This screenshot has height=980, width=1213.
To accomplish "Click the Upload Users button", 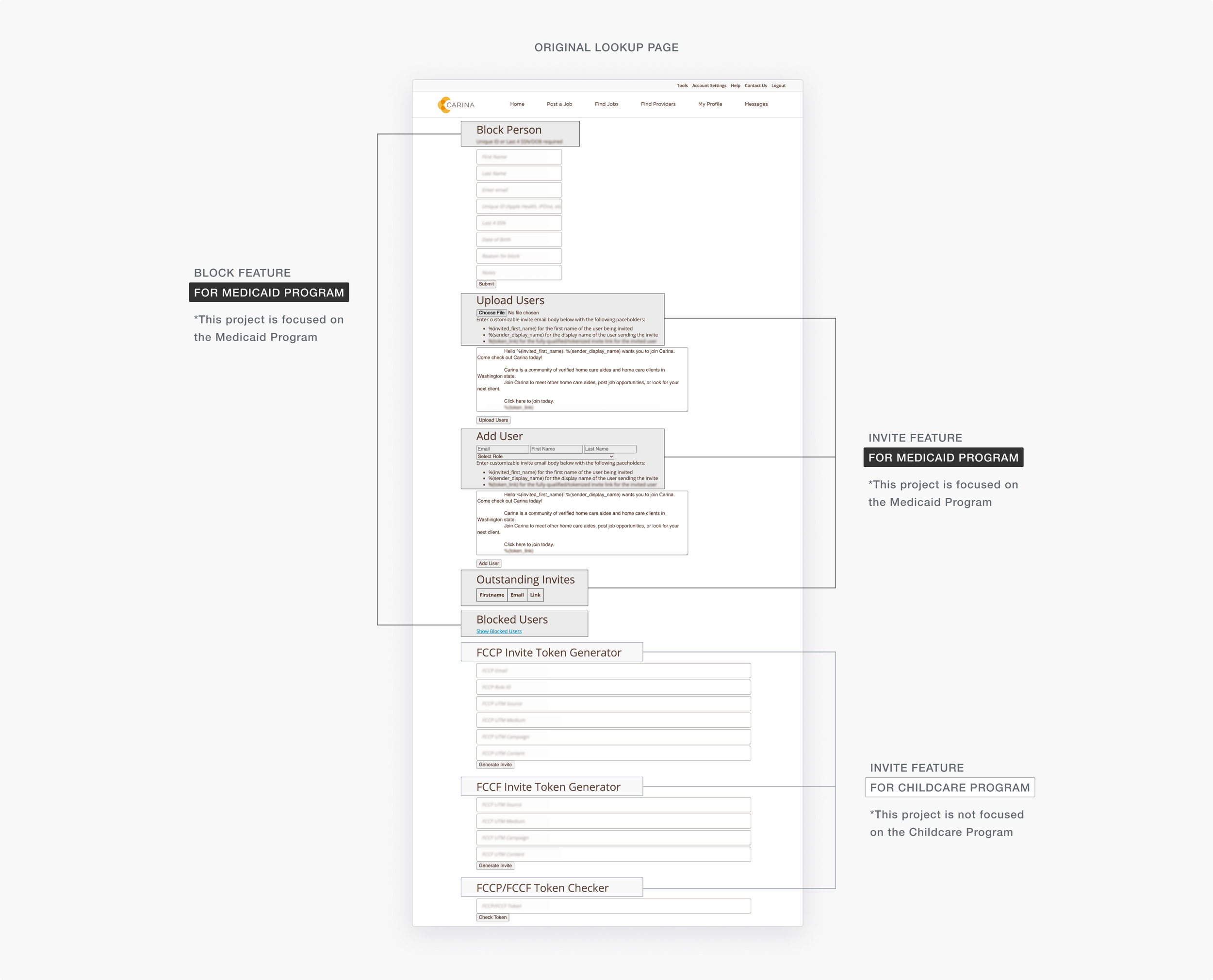I will click(493, 420).
